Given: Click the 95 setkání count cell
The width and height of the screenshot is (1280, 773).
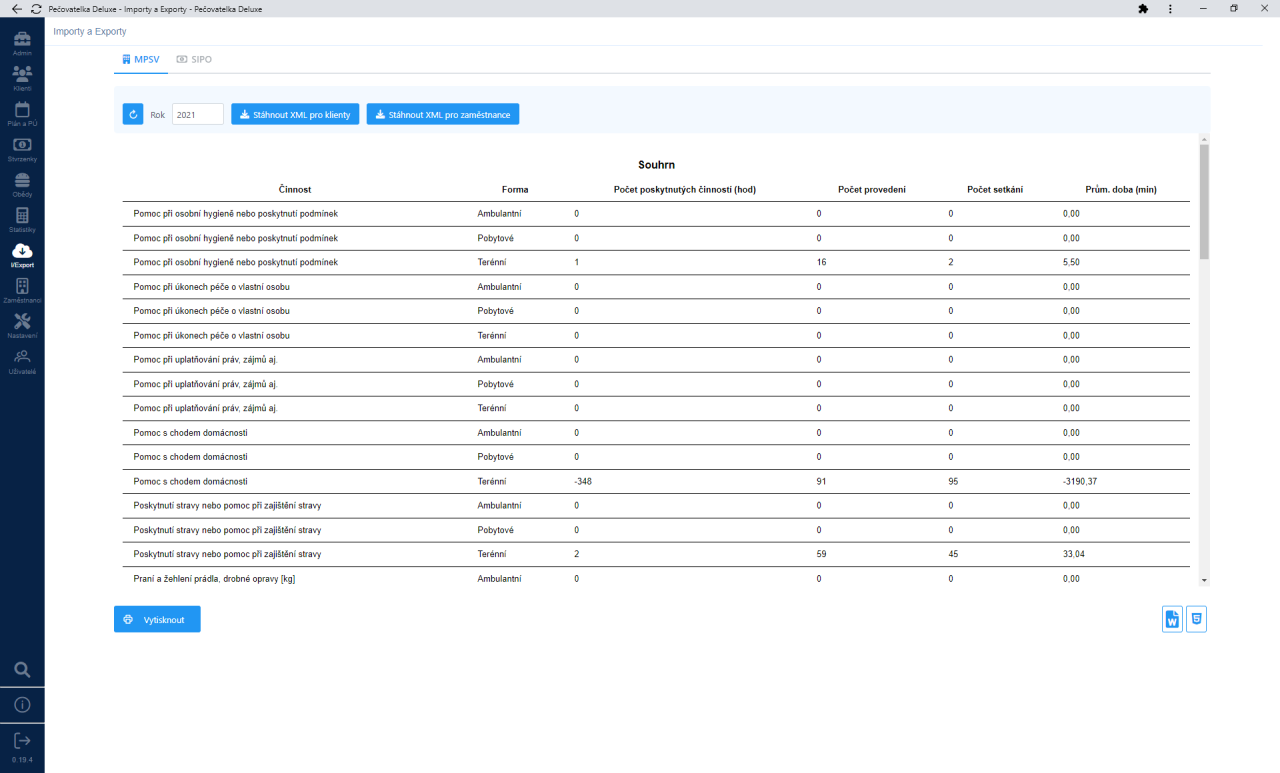Looking at the screenshot, I should 953,481.
